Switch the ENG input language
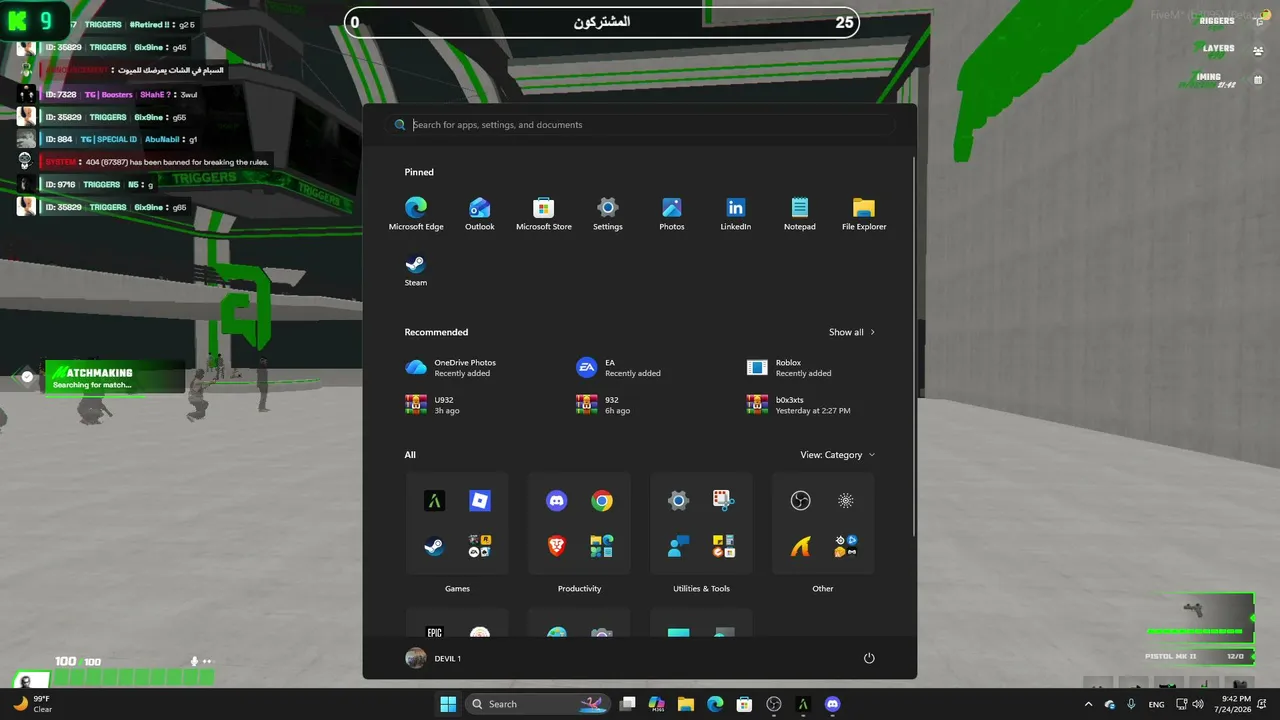1280x720 pixels. tap(1156, 704)
